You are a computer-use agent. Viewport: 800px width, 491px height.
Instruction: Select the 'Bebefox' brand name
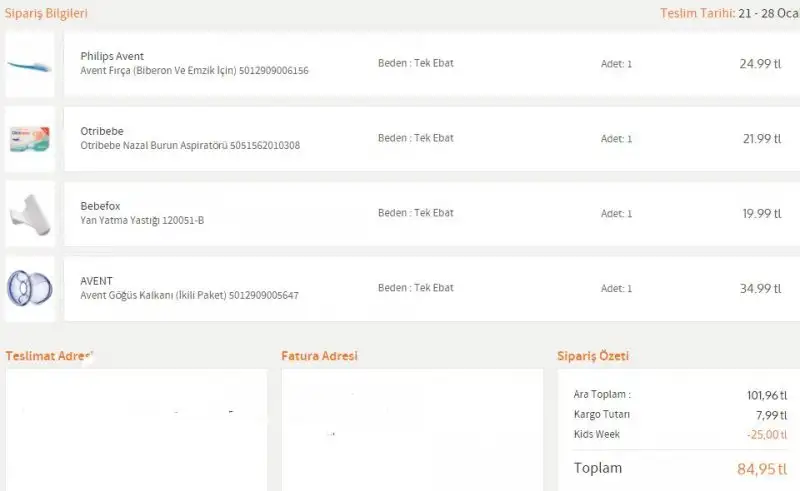100,206
